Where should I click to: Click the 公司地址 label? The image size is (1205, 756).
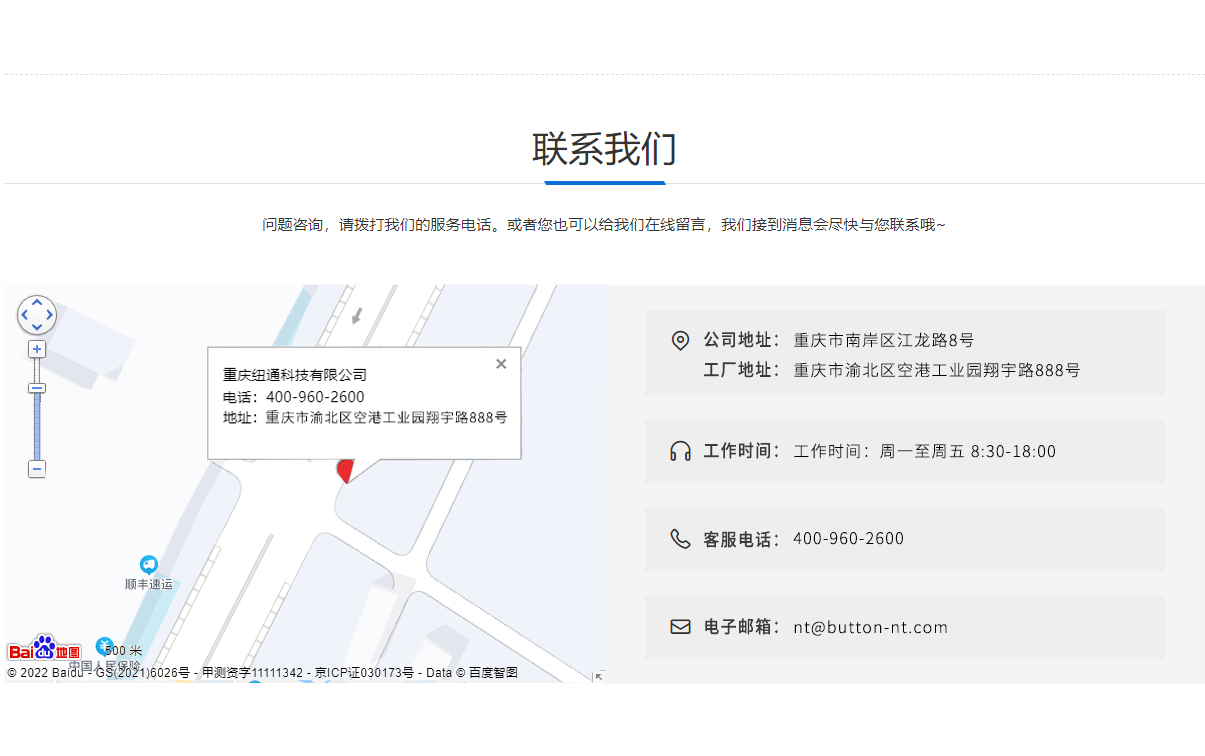pos(741,340)
